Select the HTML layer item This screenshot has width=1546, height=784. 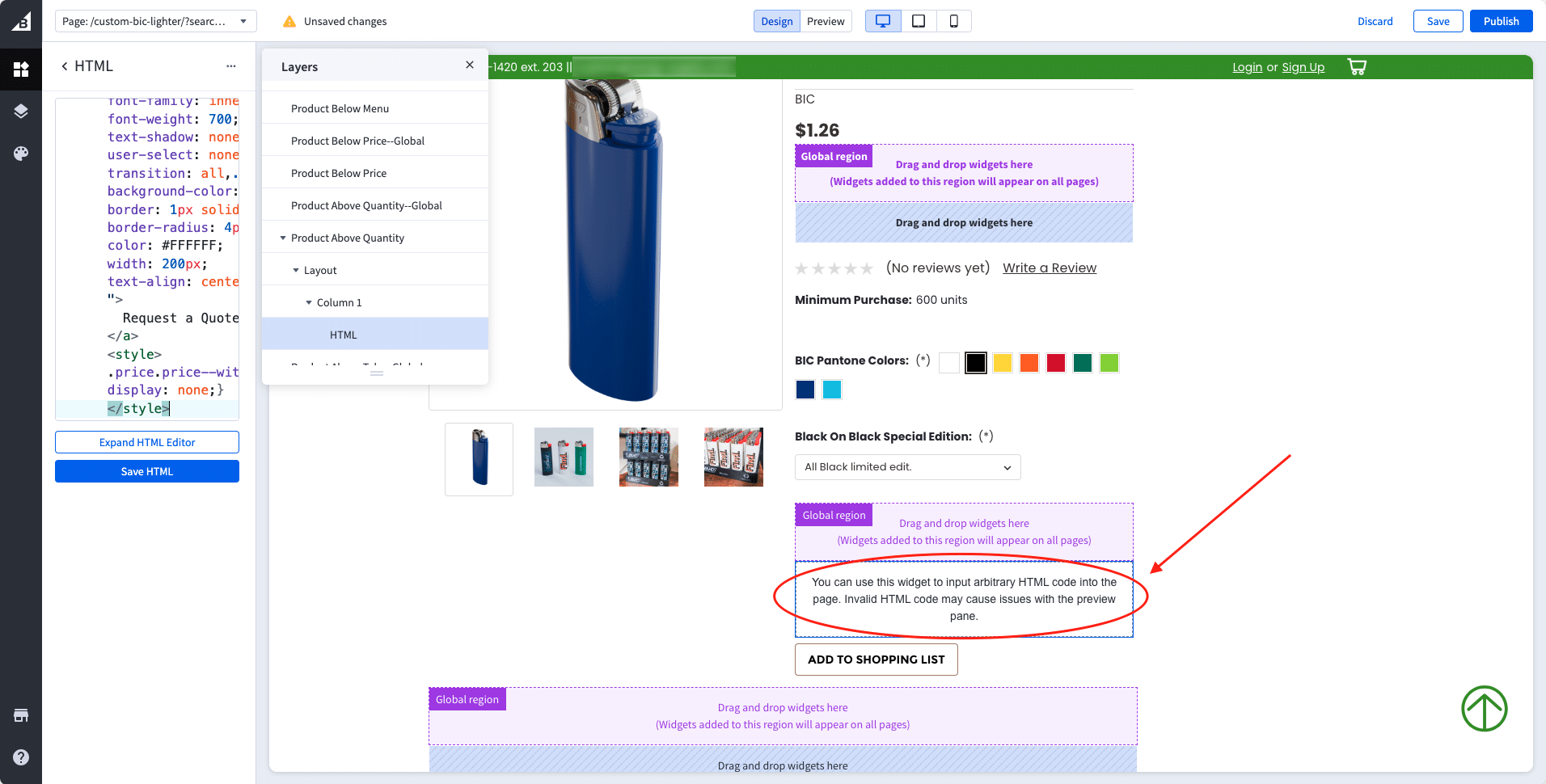click(x=375, y=335)
